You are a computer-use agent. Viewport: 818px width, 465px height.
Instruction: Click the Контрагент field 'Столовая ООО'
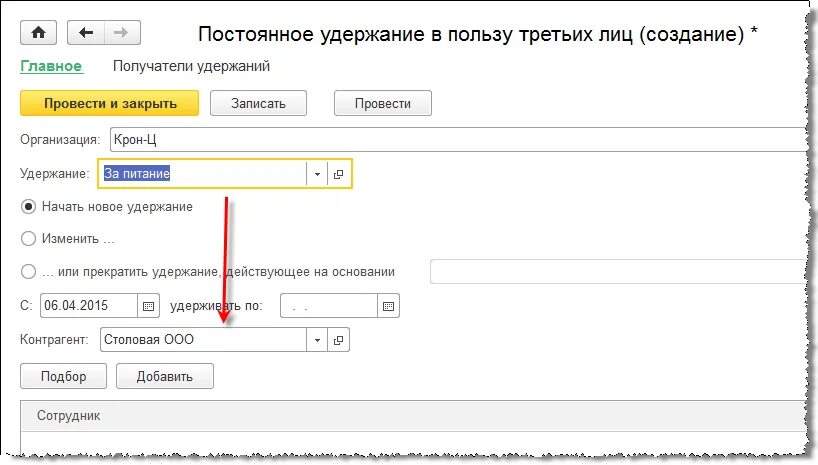[203, 340]
